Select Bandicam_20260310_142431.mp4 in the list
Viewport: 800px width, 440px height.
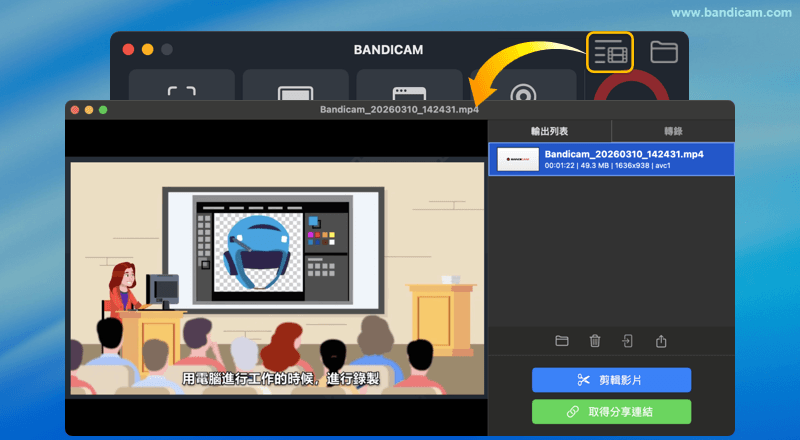623,159
